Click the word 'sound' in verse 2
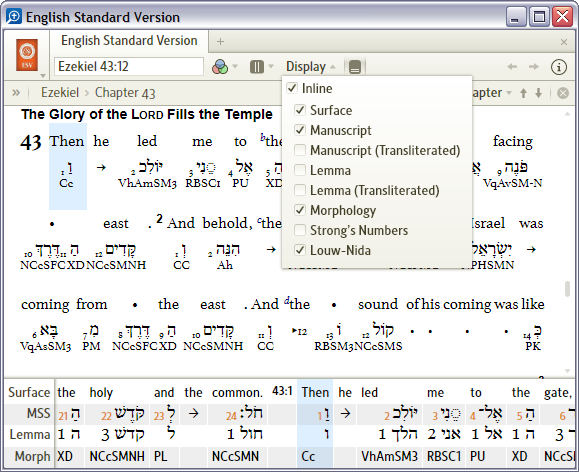Viewport: 579px width, 472px height. click(378, 304)
